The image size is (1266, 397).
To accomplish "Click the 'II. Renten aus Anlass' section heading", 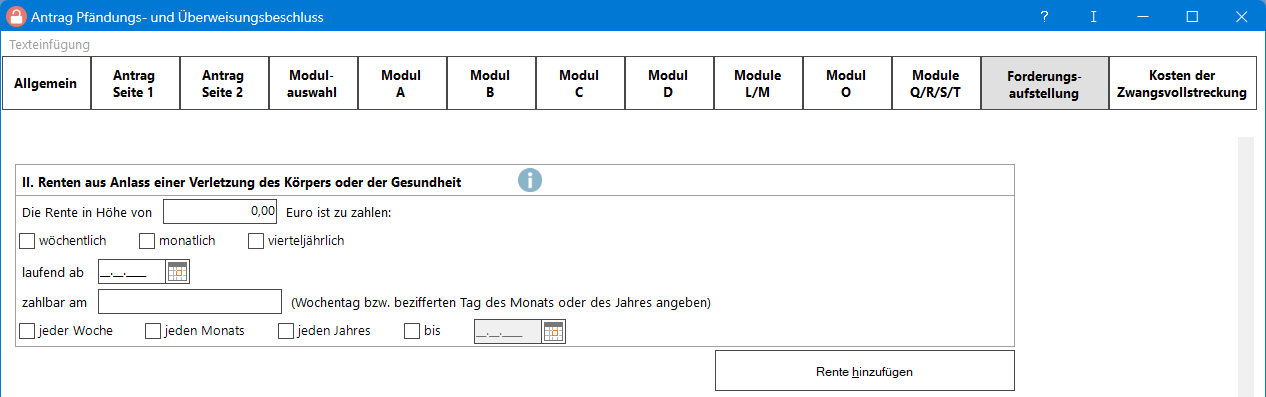I will tap(242, 182).
